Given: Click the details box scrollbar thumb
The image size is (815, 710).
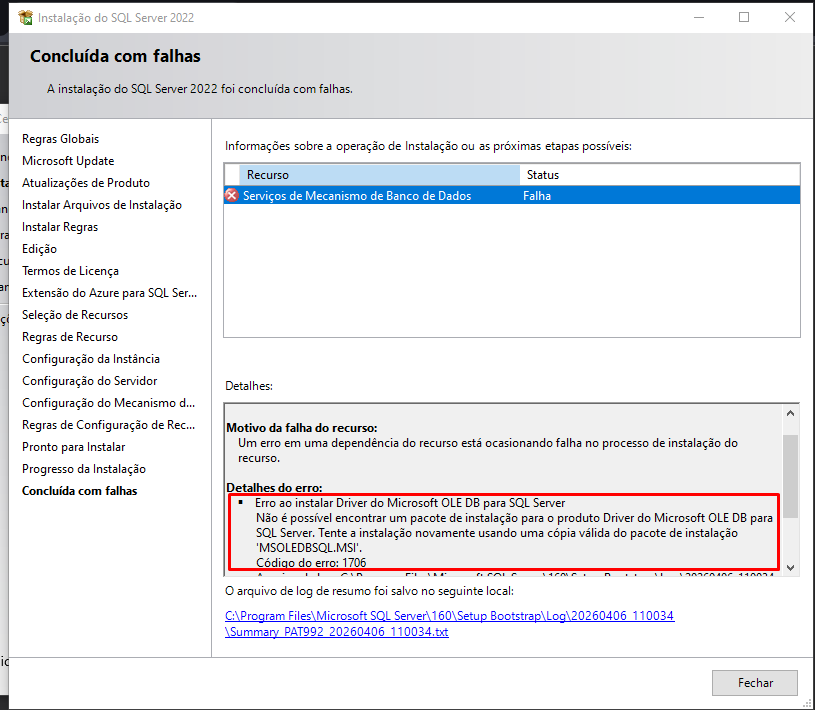Looking at the screenshot, I should pyautogui.click(x=790, y=476).
